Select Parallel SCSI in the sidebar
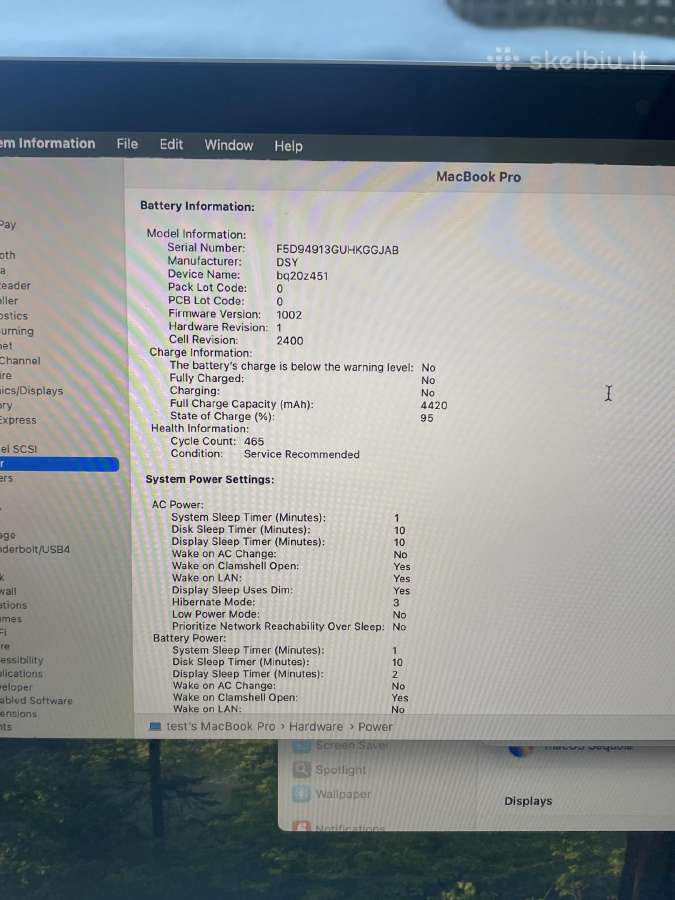 pyautogui.click(x=19, y=449)
